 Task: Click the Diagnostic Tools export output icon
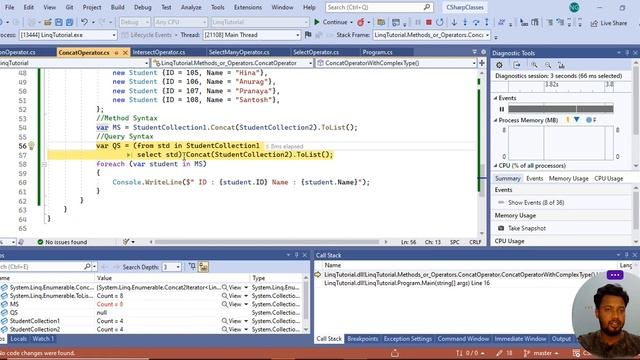517,65
